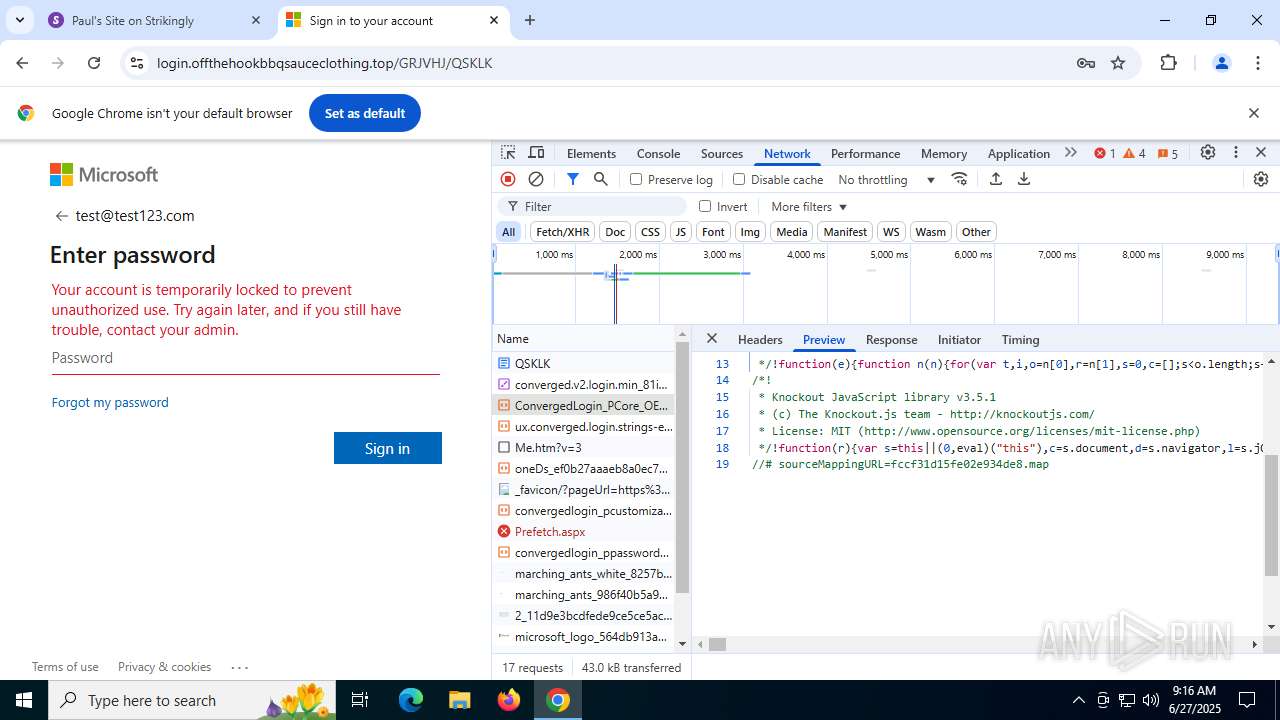Image resolution: width=1280 pixels, height=720 pixels.
Task: Toggle the device toolbar icon
Action: tap(536, 153)
